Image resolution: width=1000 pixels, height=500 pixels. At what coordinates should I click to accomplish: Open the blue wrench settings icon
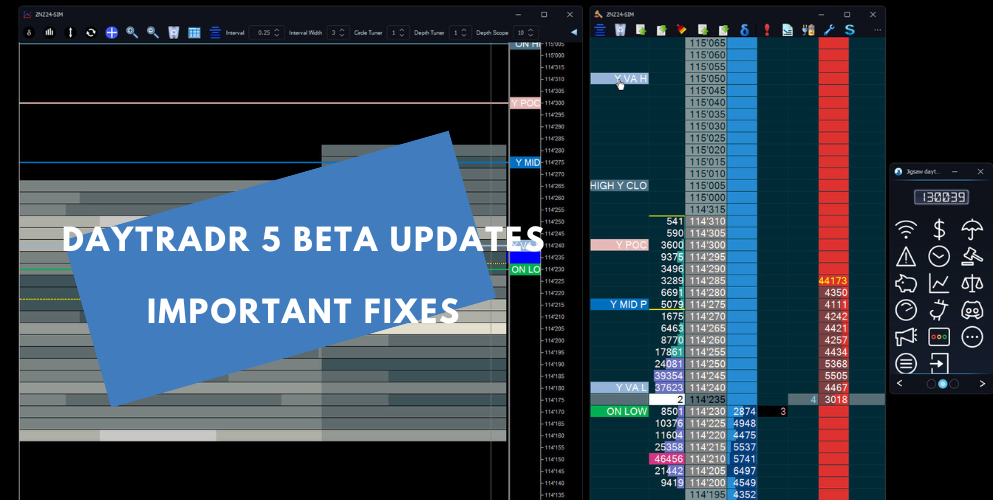(x=829, y=29)
